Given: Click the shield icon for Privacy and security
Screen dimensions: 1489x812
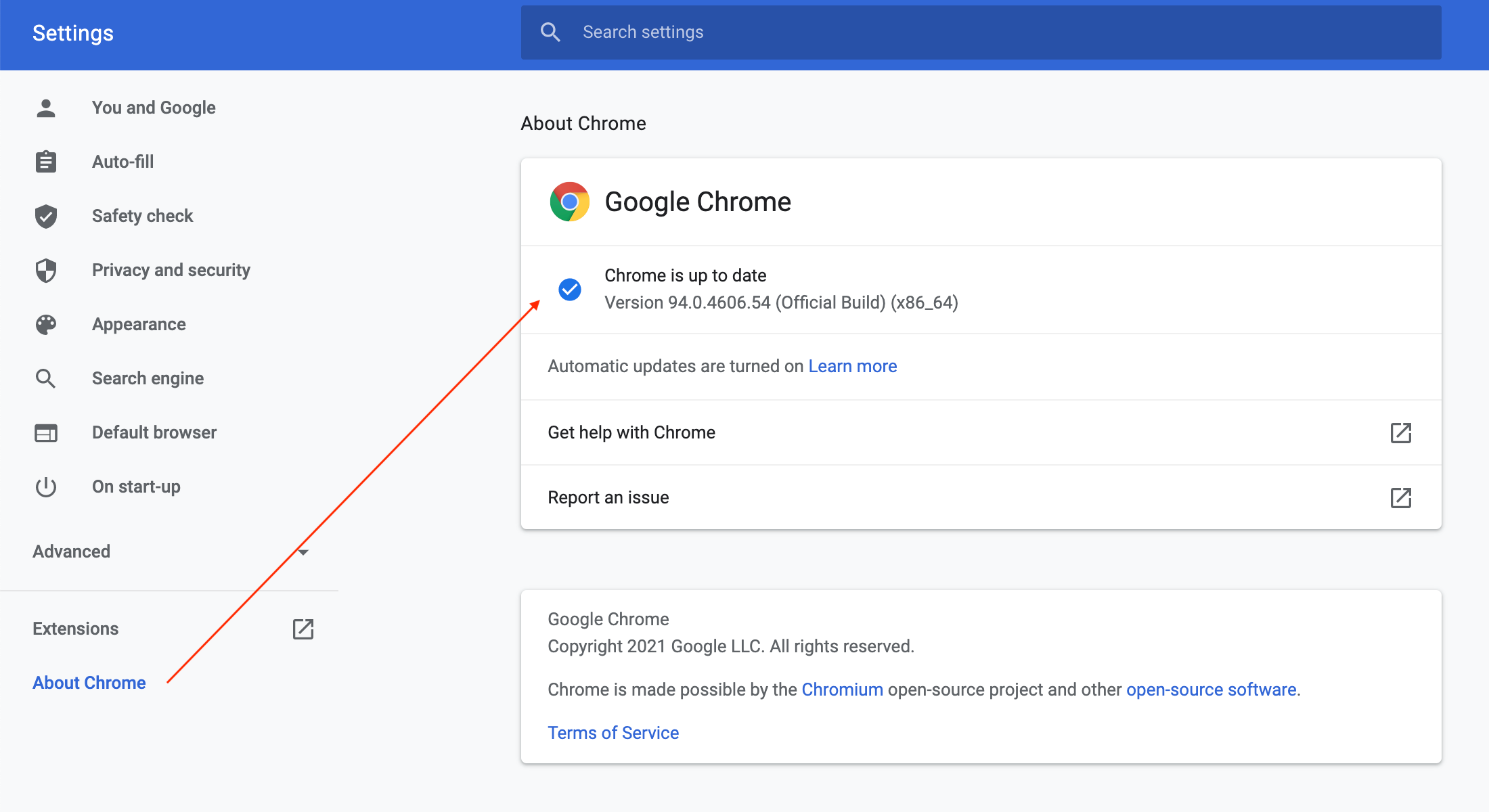Looking at the screenshot, I should coord(46,271).
